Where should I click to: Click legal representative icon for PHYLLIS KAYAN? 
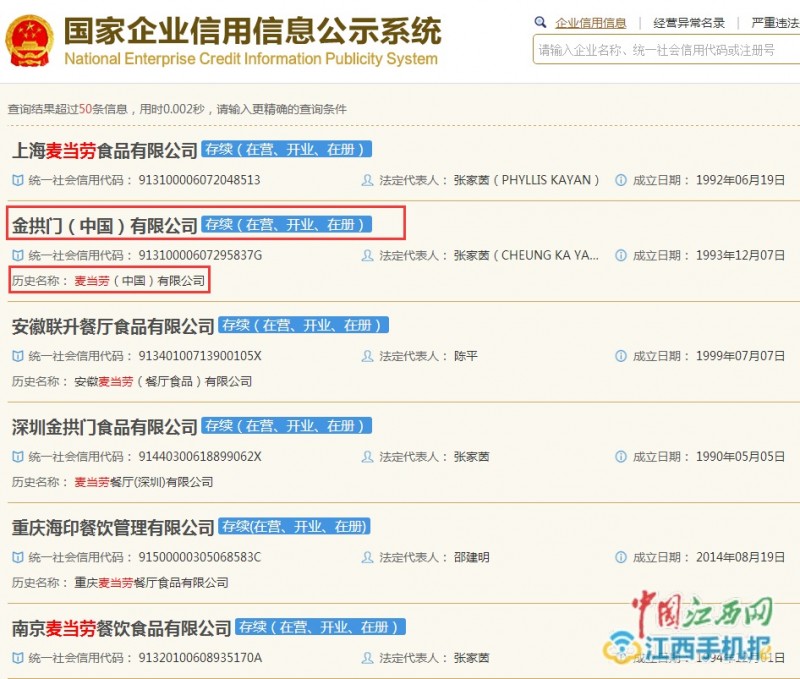tap(367, 180)
